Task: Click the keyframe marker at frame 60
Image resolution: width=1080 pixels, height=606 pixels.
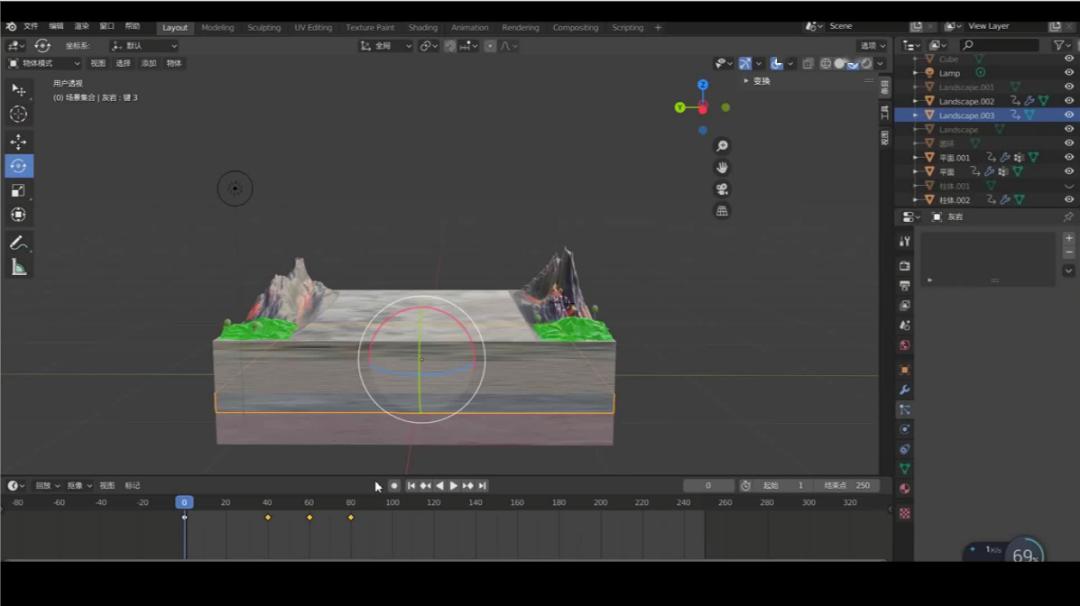Action: point(309,517)
